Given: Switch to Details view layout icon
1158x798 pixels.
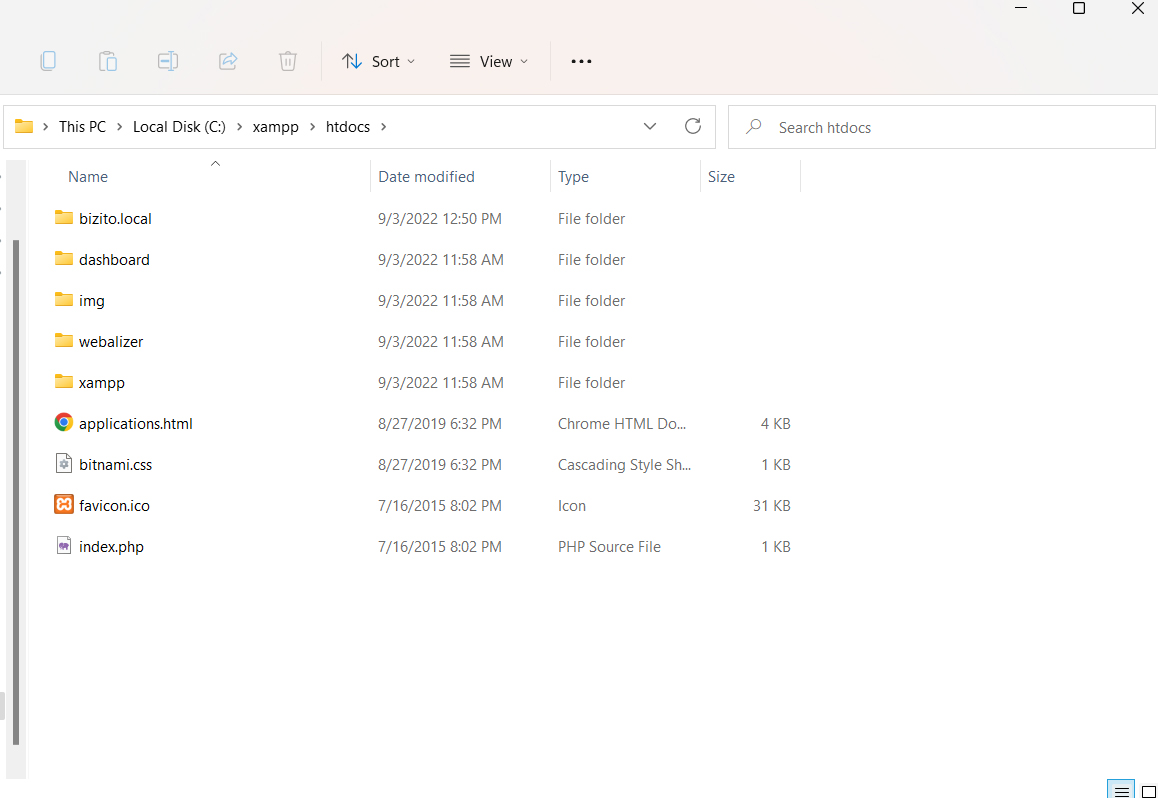Looking at the screenshot, I should [1120, 790].
